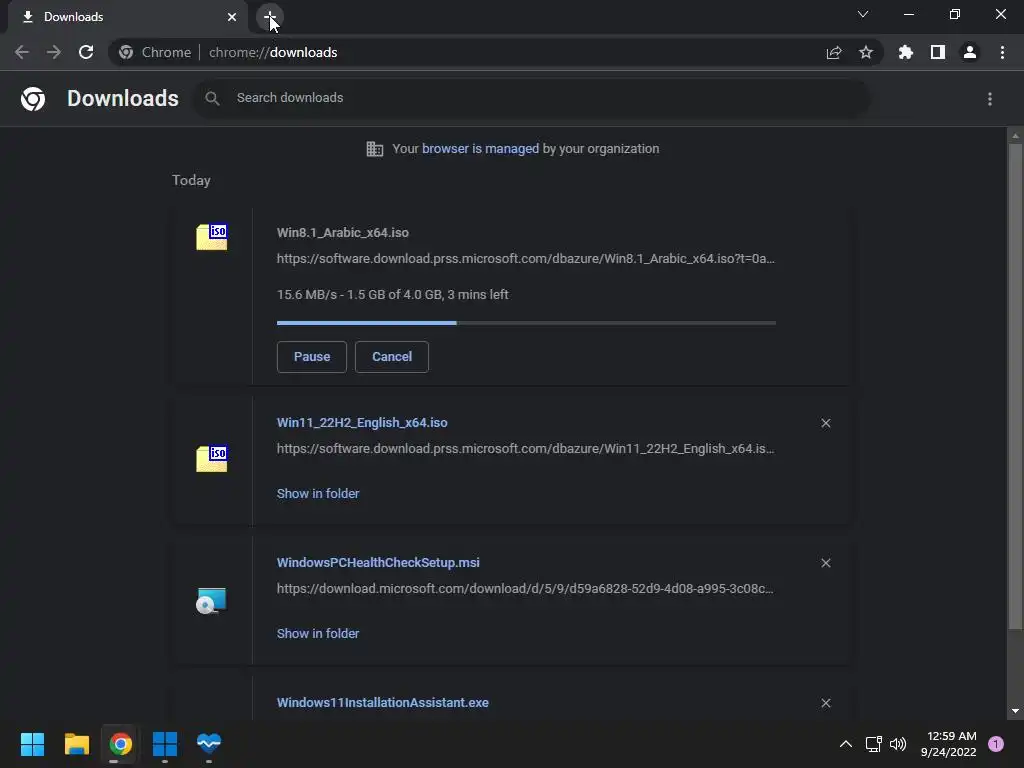Click the managed organization building icon
Viewport: 1024px width, 768px height.
tap(375, 149)
